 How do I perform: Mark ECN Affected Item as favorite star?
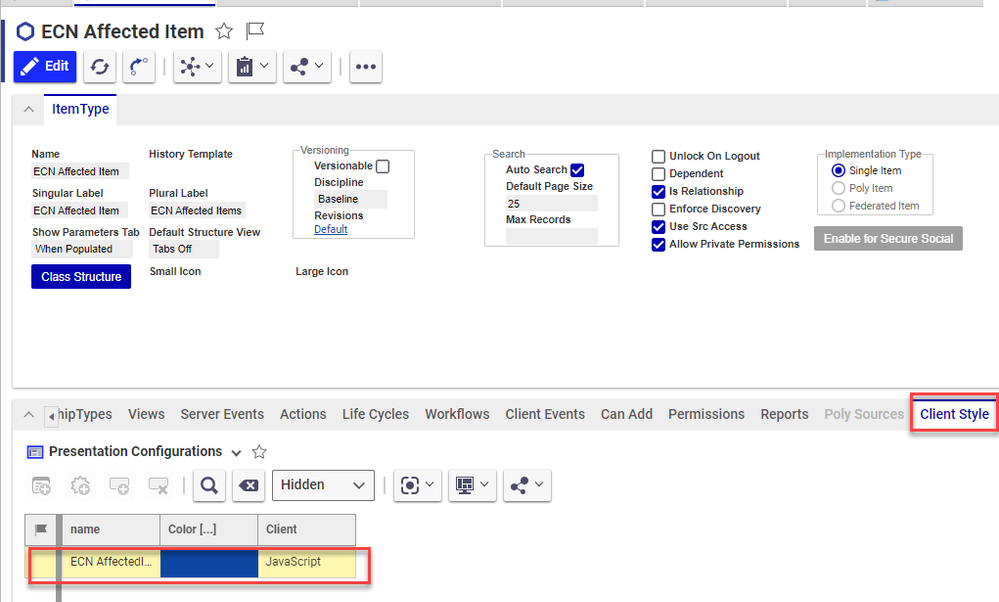pos(224,32)
